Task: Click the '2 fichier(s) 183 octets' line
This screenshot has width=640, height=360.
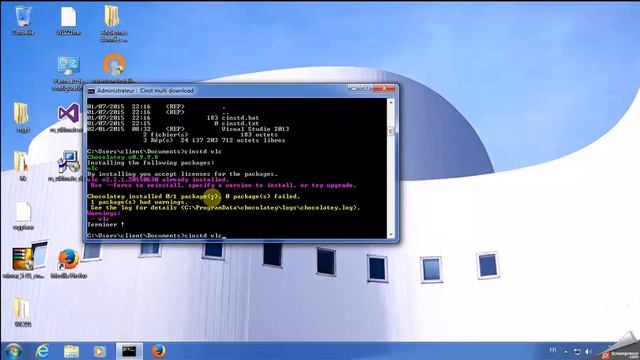Action: 210,135
